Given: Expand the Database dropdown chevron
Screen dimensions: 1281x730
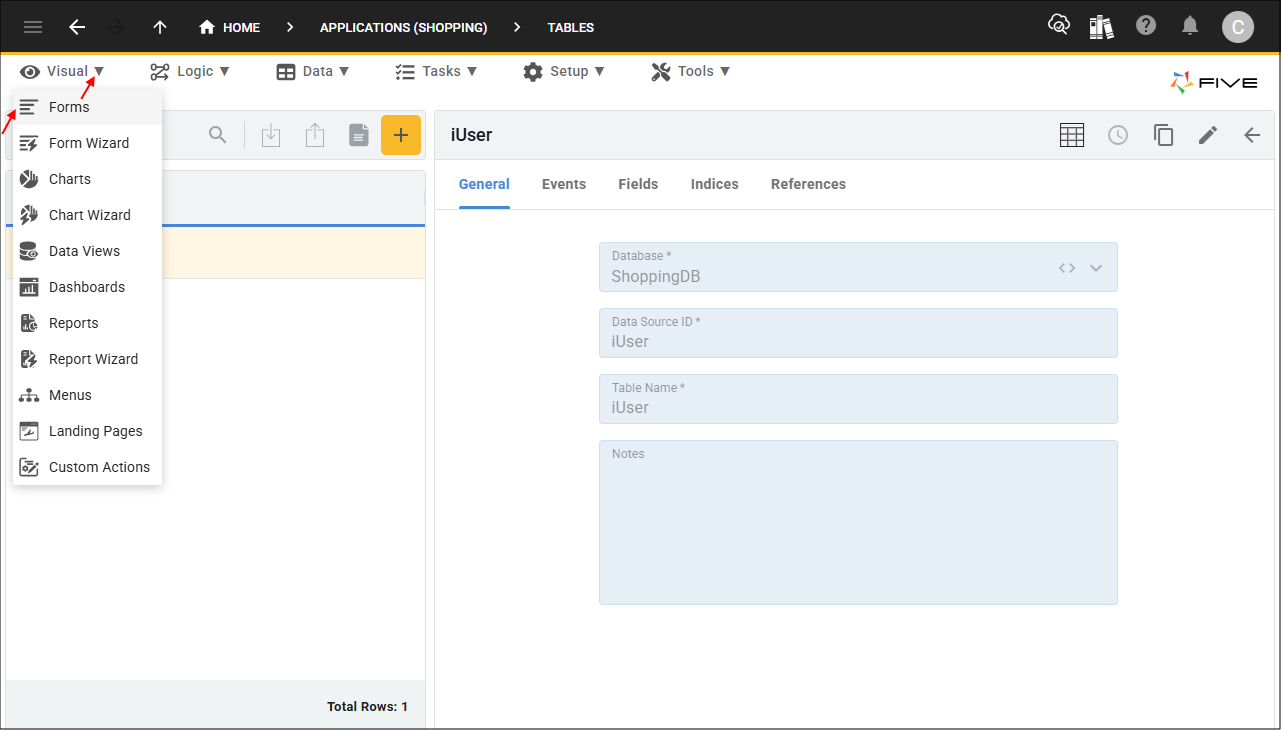Looking at the screenshot, I should pyautogui.click(x=1096, y=268).
